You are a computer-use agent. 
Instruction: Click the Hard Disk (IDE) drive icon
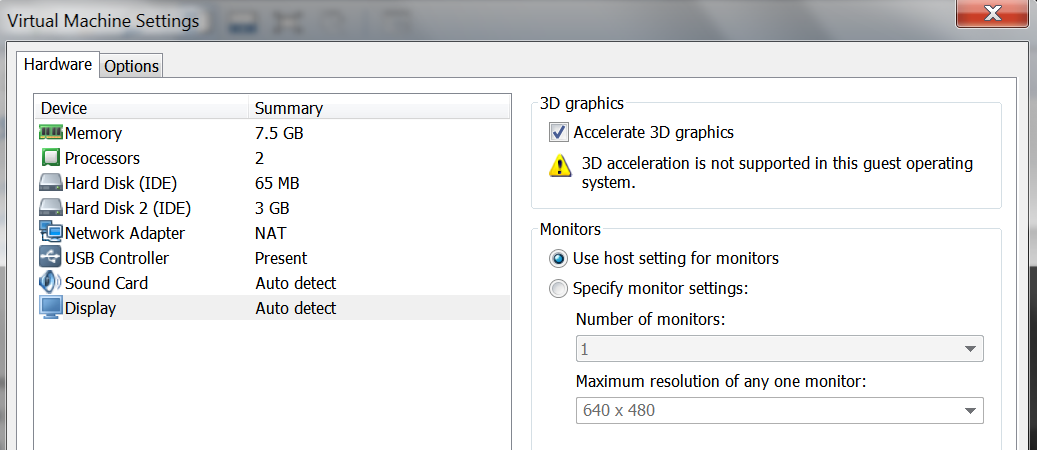51,183
